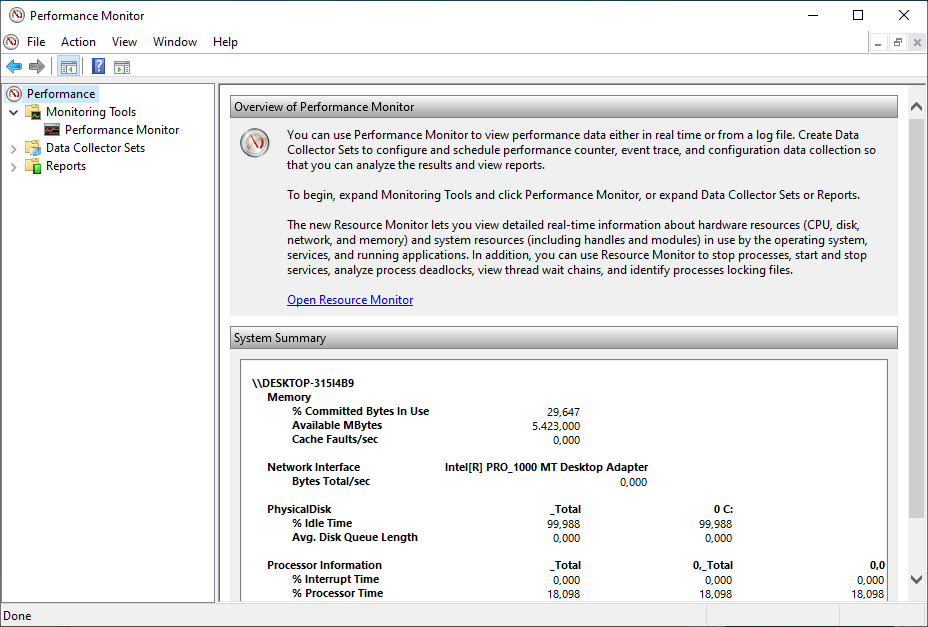This screenshot has height=627, width=928.
Task: Click the Data Collector Sets icon
Action: pos(35,147)
